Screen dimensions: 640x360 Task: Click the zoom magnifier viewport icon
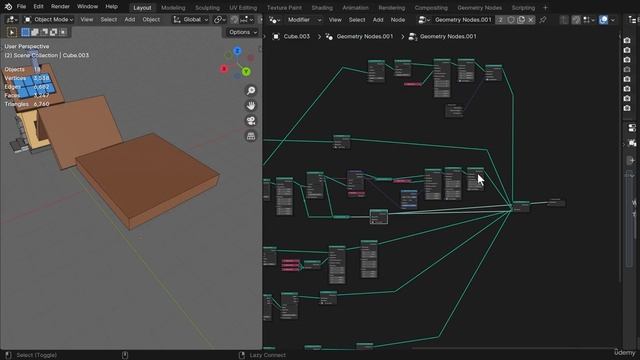251,90
